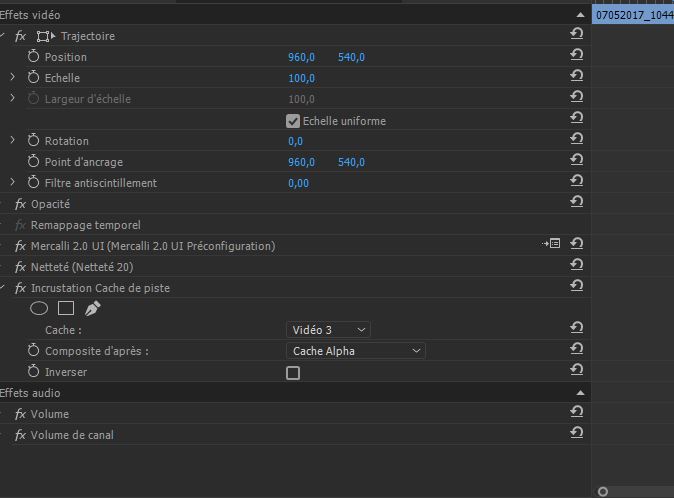Reset the Incrustation Cache de piste effect
This screenshot has width=674, height=498.
coord(576,286)
